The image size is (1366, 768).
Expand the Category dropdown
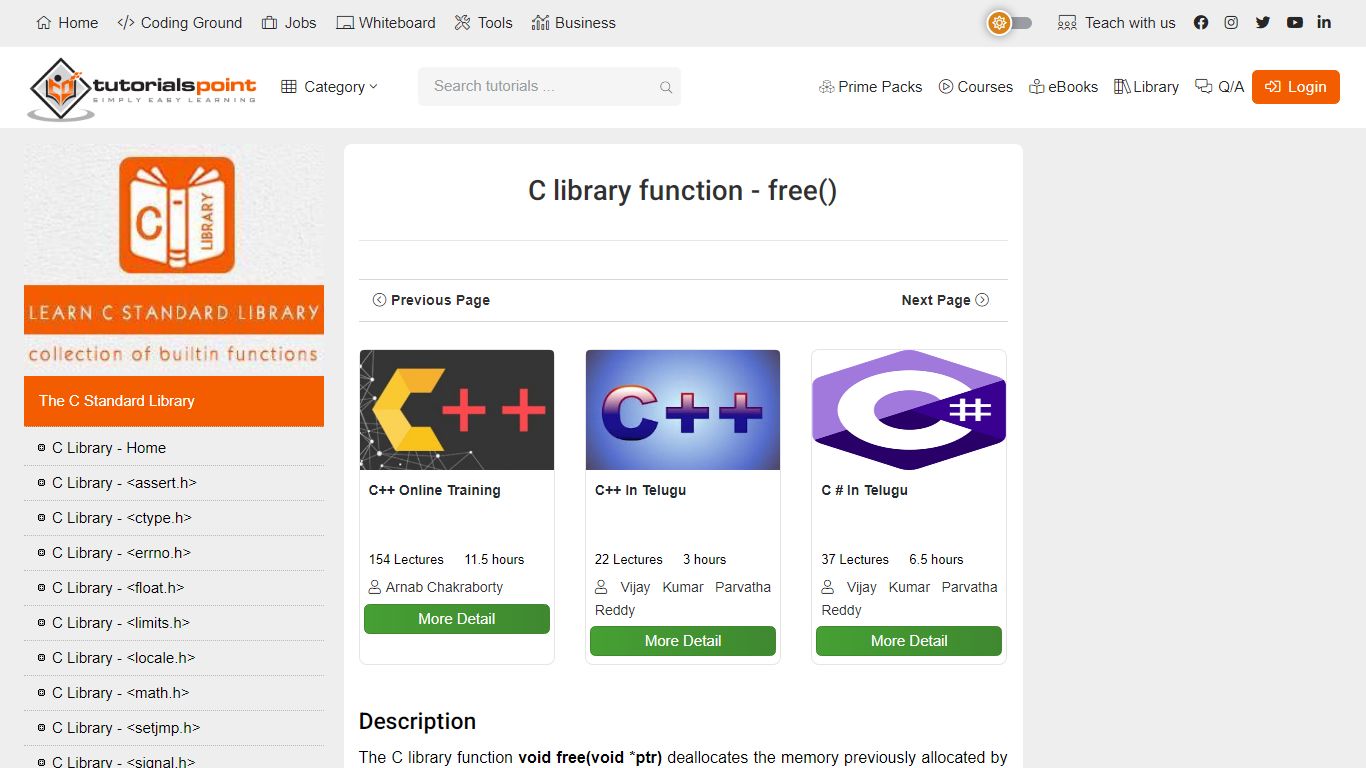click(330, 87)
